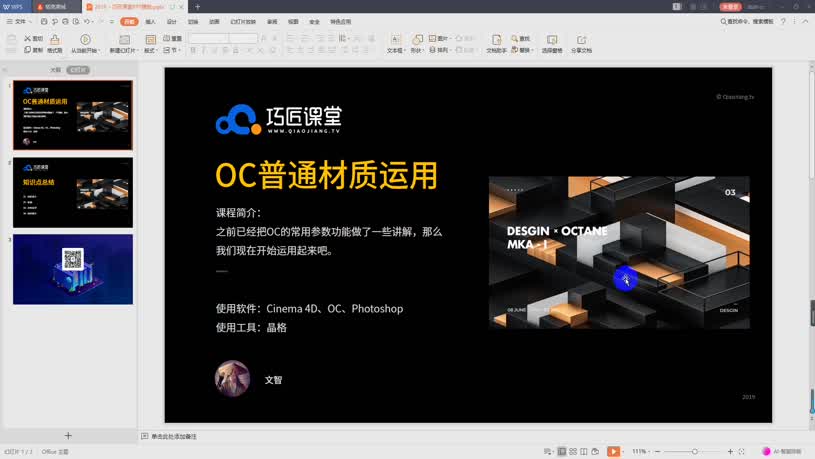Expand the Replace dropdown arrow
815x459 pixels.
[533, 50]
